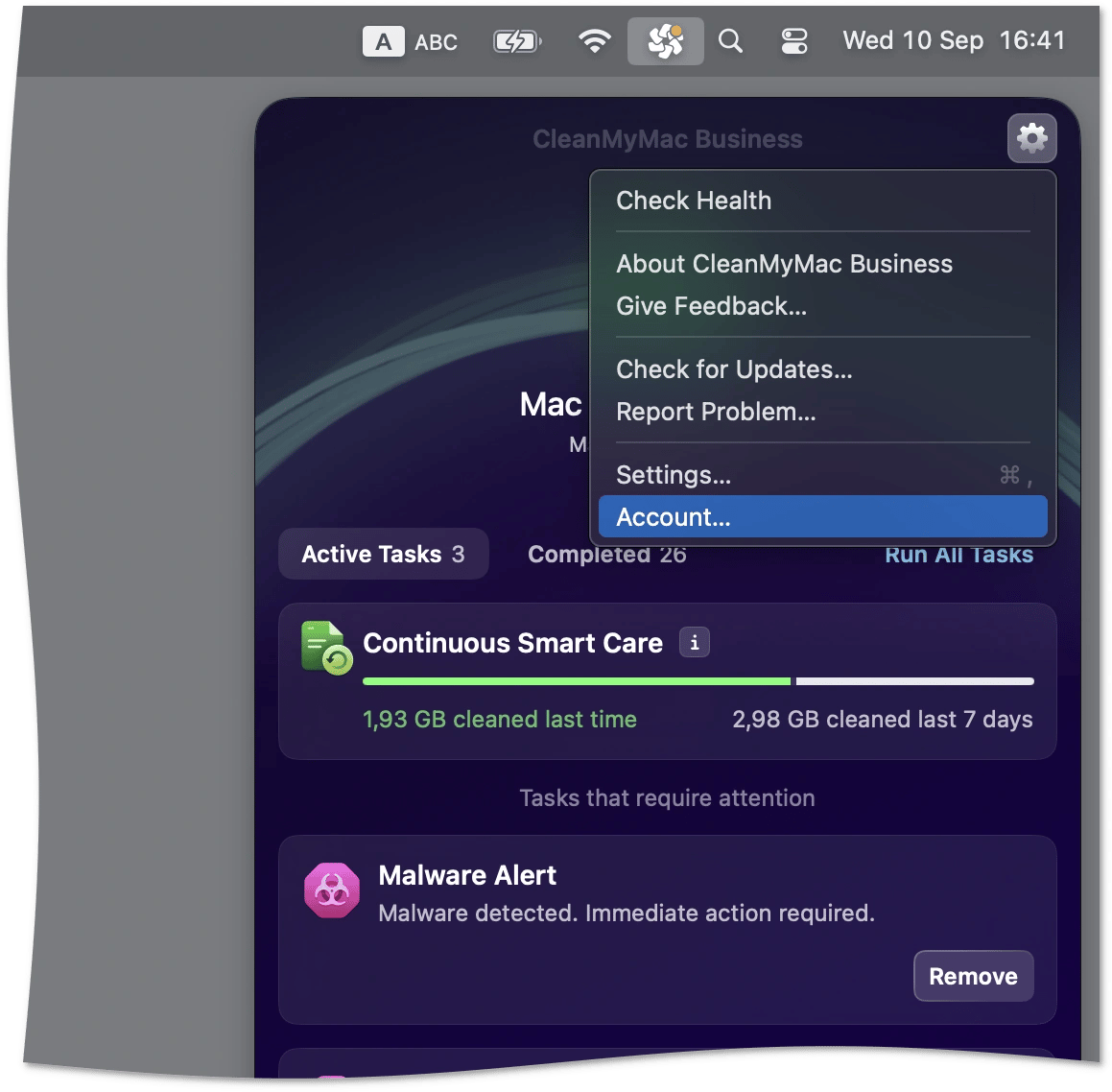Click the Malware Alert biohazard icon
This screenshot has width=1112, height=1092.
[x=331, y=890]
